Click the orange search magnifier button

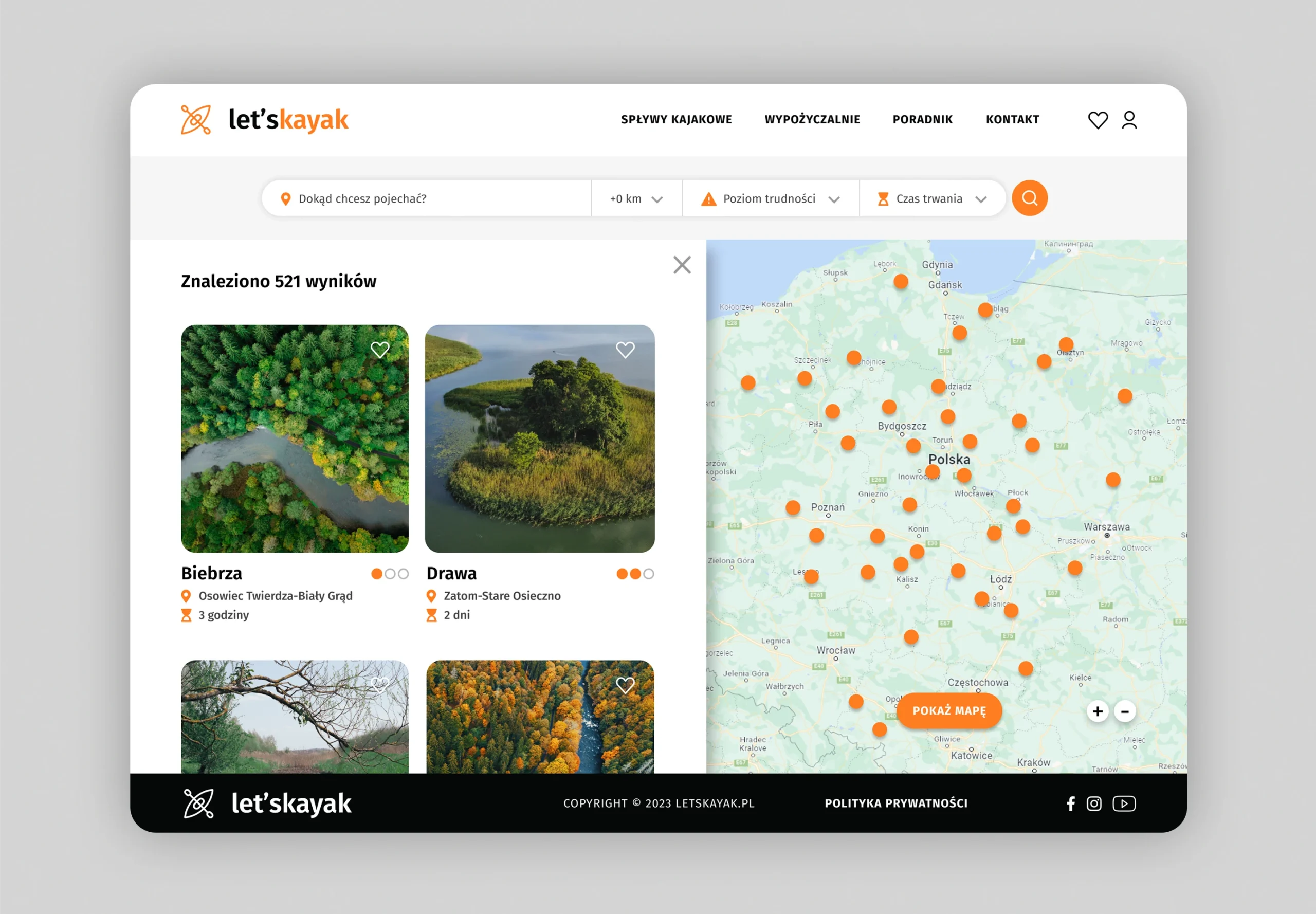(x=1029, y=198)
